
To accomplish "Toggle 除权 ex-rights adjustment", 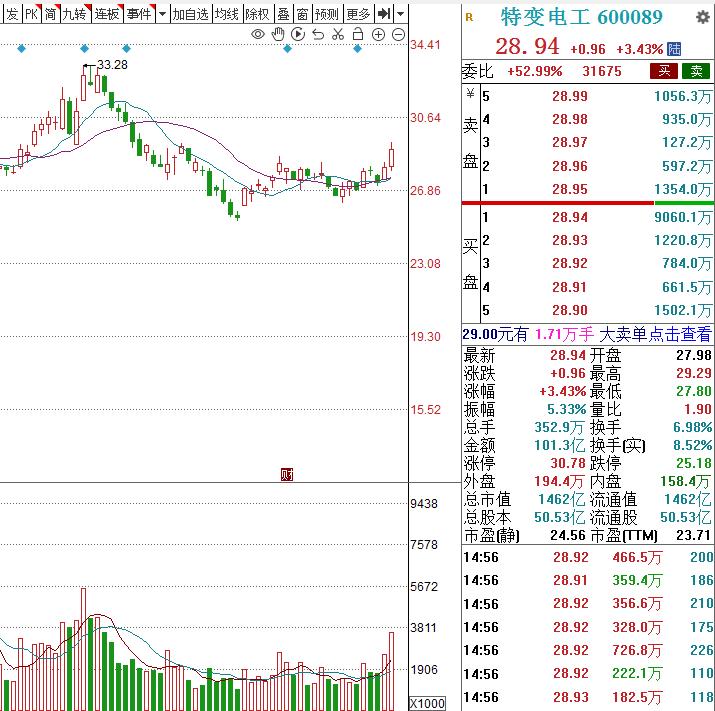I will tap(258, 14).
